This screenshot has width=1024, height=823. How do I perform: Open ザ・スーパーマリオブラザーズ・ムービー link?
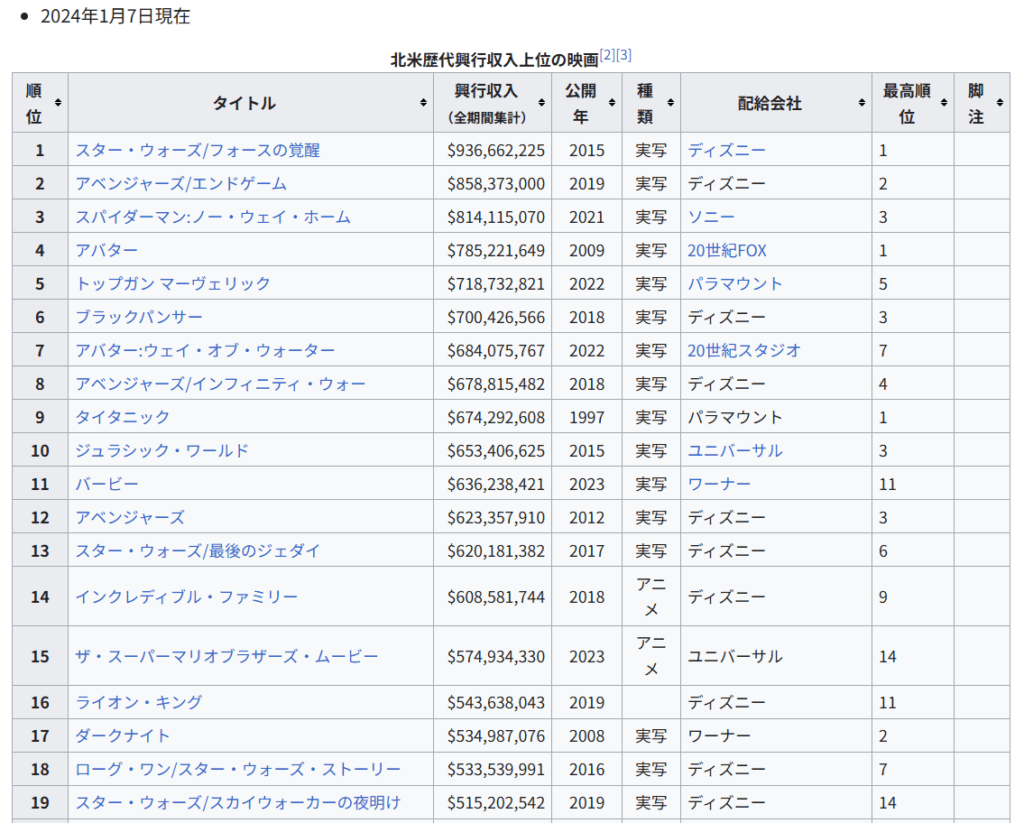point(227,656)
